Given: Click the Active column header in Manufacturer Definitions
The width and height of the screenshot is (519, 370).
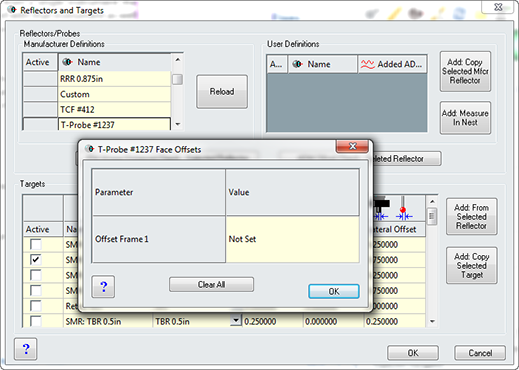Looking at the screenshot, I should pos(40,62).
